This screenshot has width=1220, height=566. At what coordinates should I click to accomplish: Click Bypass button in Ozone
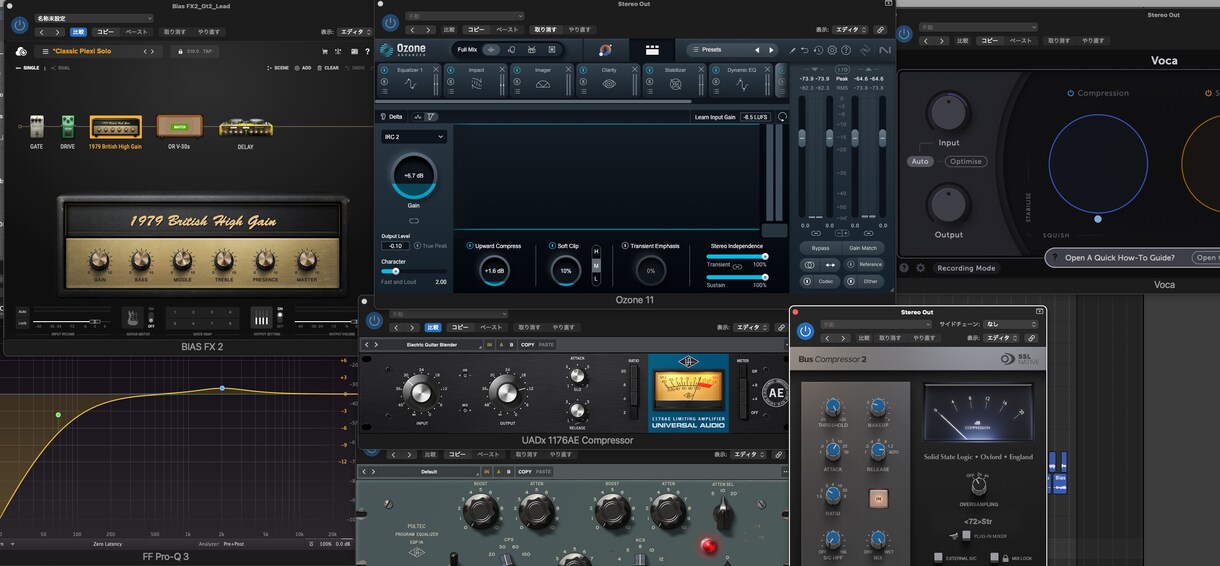(820, 247)
